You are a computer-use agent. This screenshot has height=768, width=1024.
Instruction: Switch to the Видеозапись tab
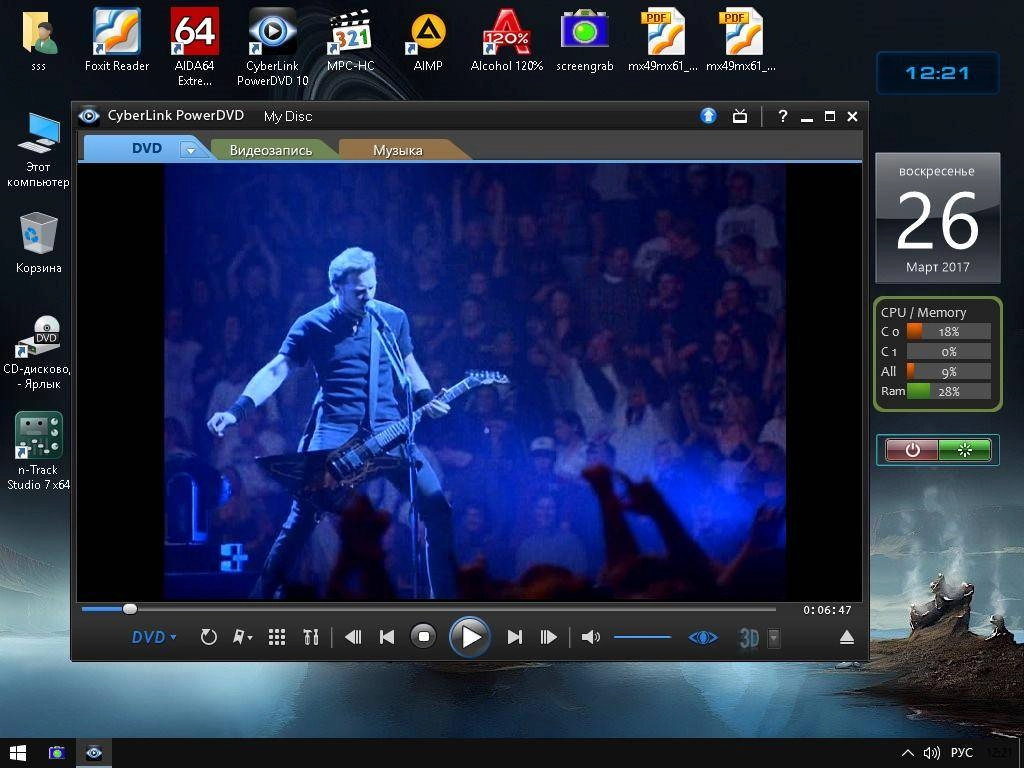tap(270, 150)
